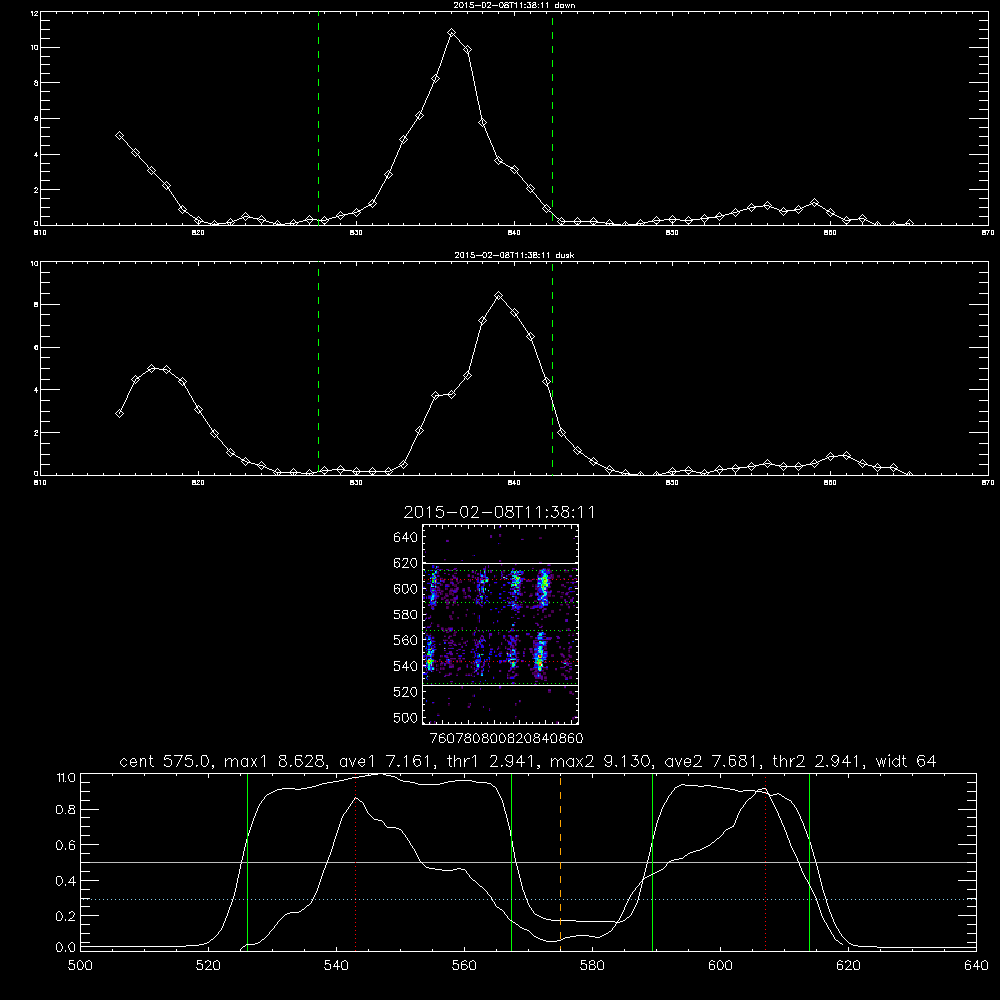Click the right green dashed line in dusk plot

(x=552, y=369)
